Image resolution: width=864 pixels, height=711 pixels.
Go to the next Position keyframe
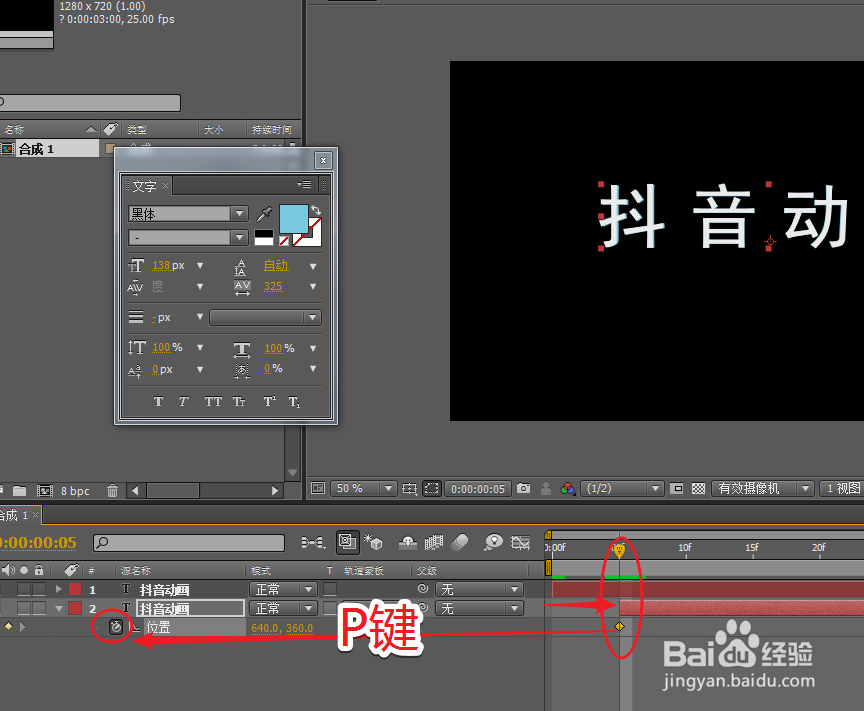click(22, 627)
